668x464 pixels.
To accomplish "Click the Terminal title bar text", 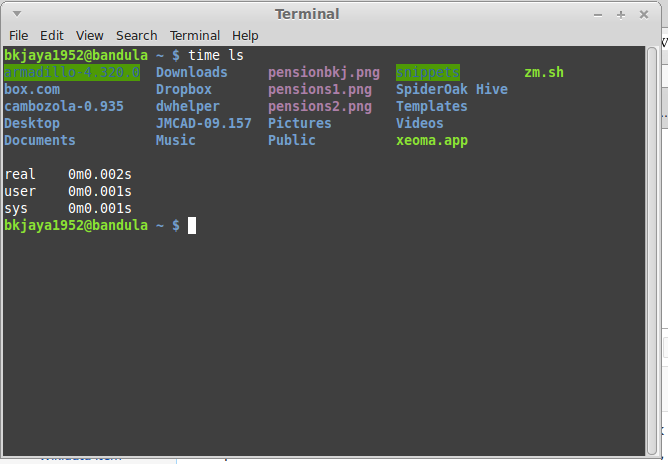I will [x=307, y=14].
